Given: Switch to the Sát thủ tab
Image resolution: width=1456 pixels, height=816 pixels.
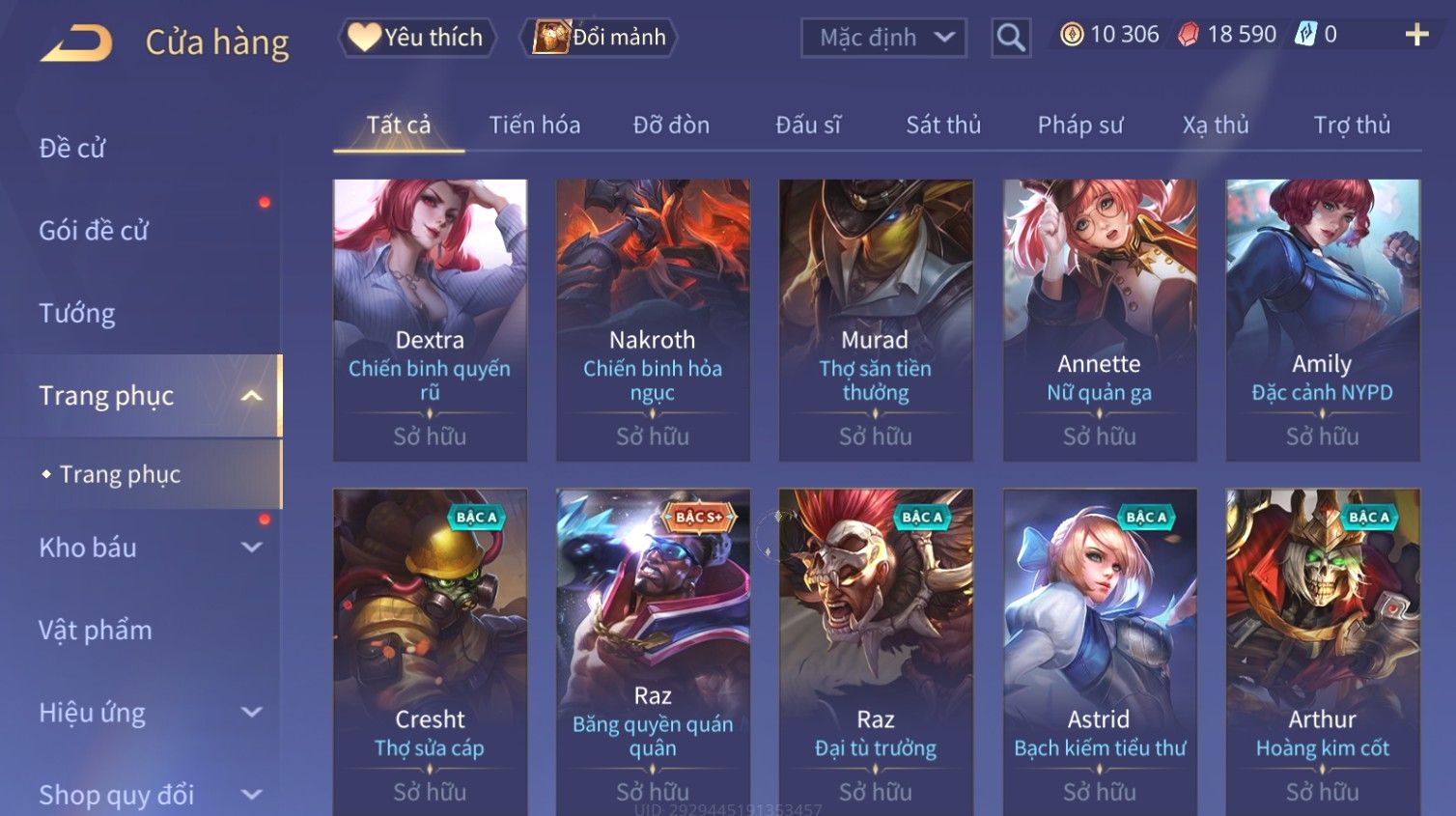Looking at the screenshot, I should tap(943, 126).
